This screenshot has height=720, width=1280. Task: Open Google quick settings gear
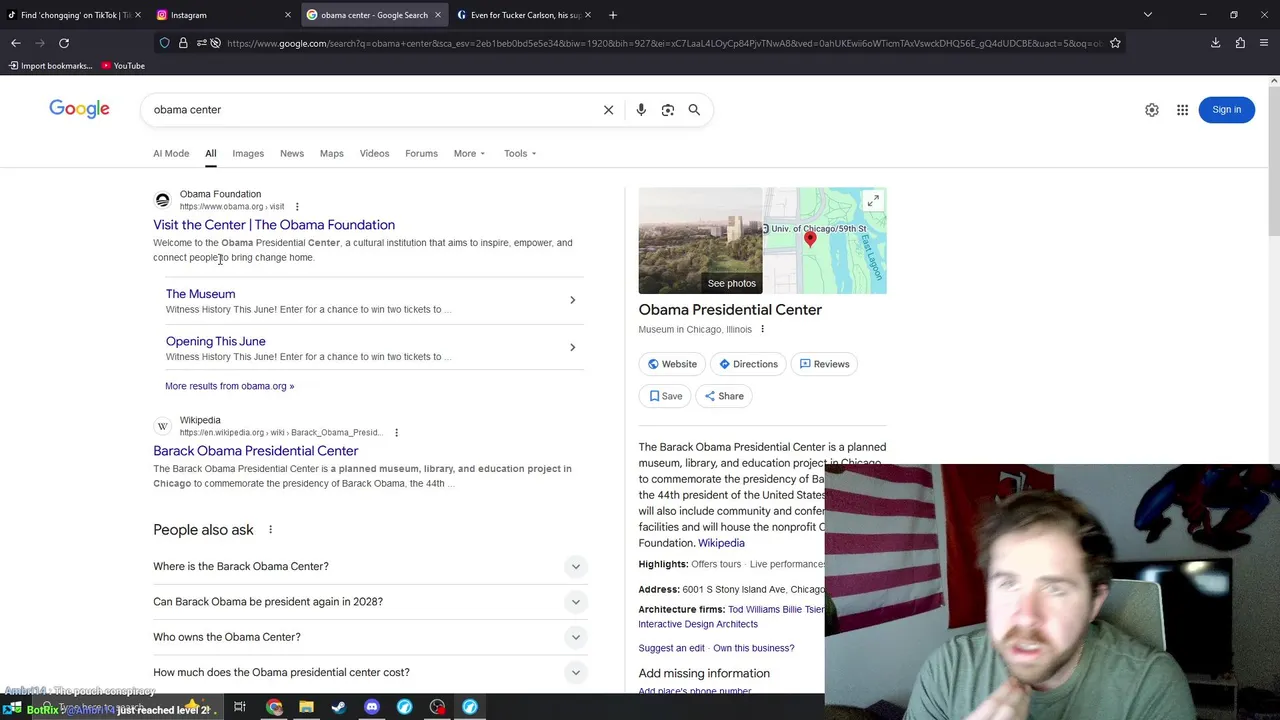[x=1152, y=110]
